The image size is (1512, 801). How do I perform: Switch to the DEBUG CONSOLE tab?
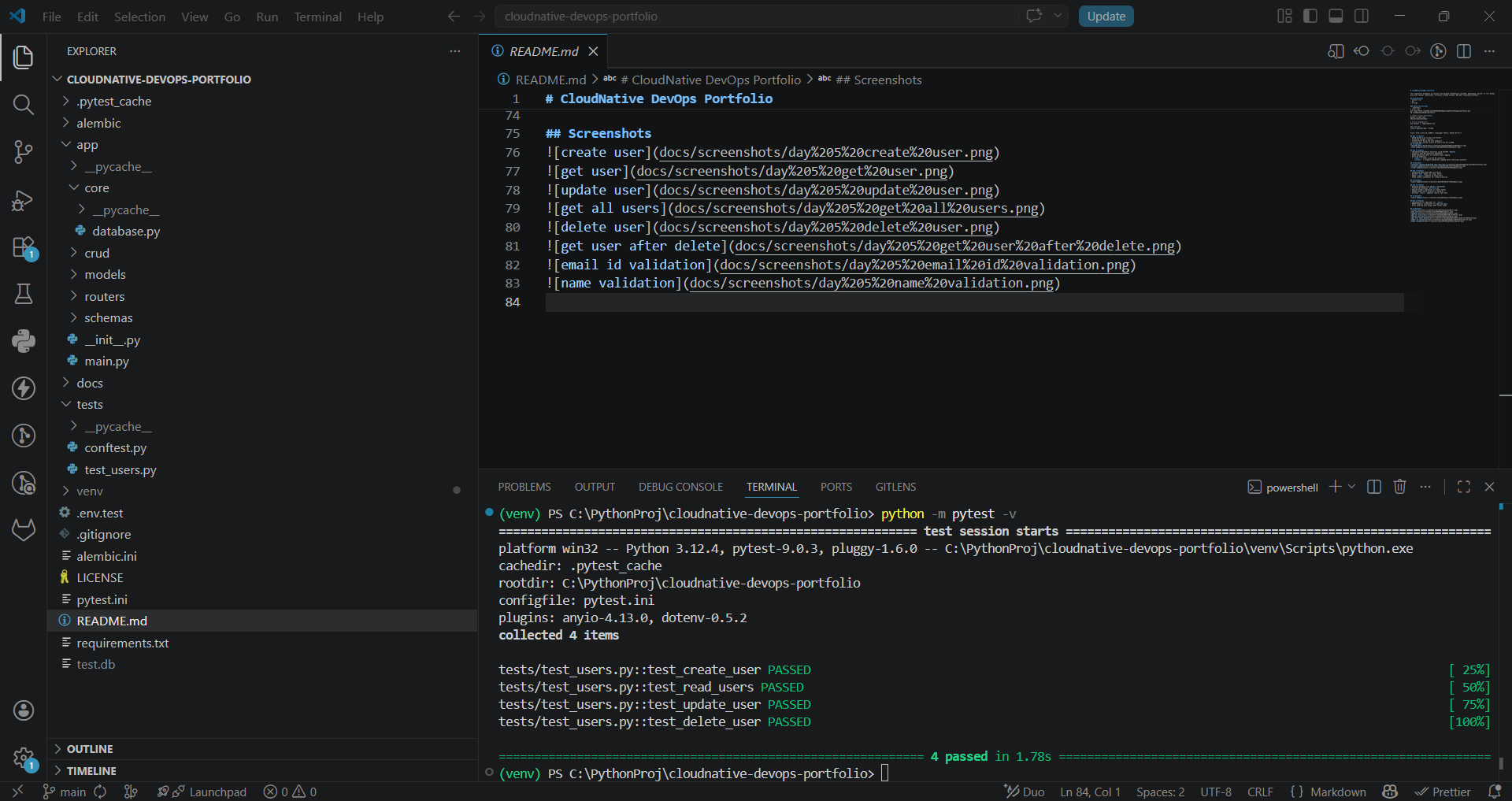680,487
